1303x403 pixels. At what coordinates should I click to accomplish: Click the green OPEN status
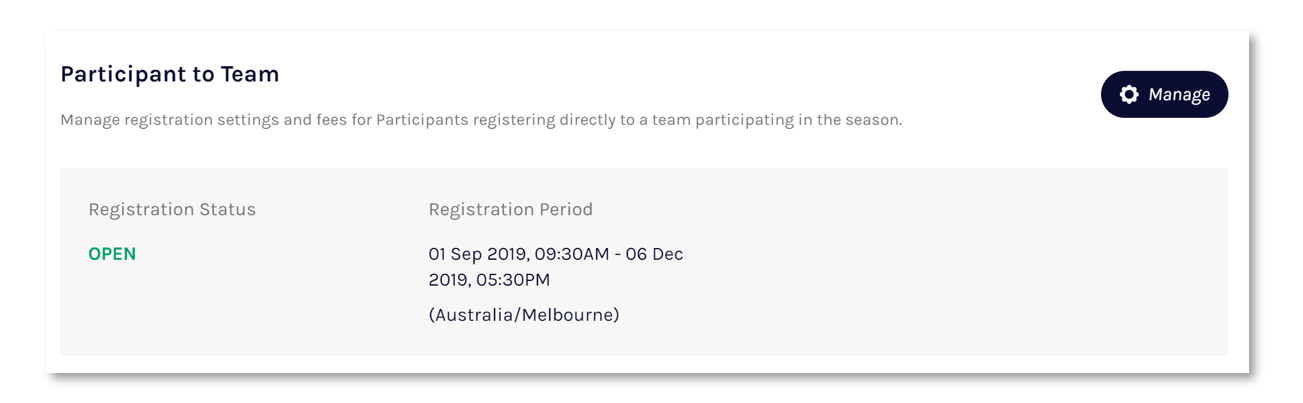[x=112, y=254]
